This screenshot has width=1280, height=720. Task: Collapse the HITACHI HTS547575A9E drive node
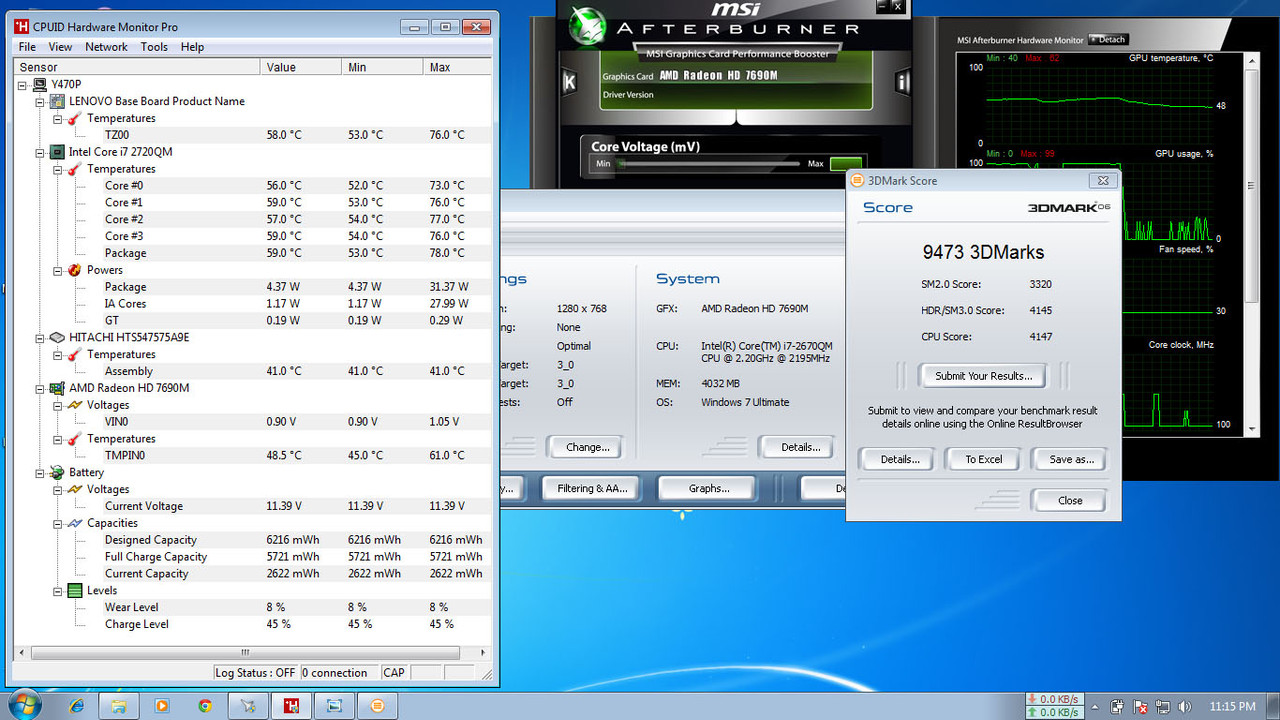[x=41, y=337]
